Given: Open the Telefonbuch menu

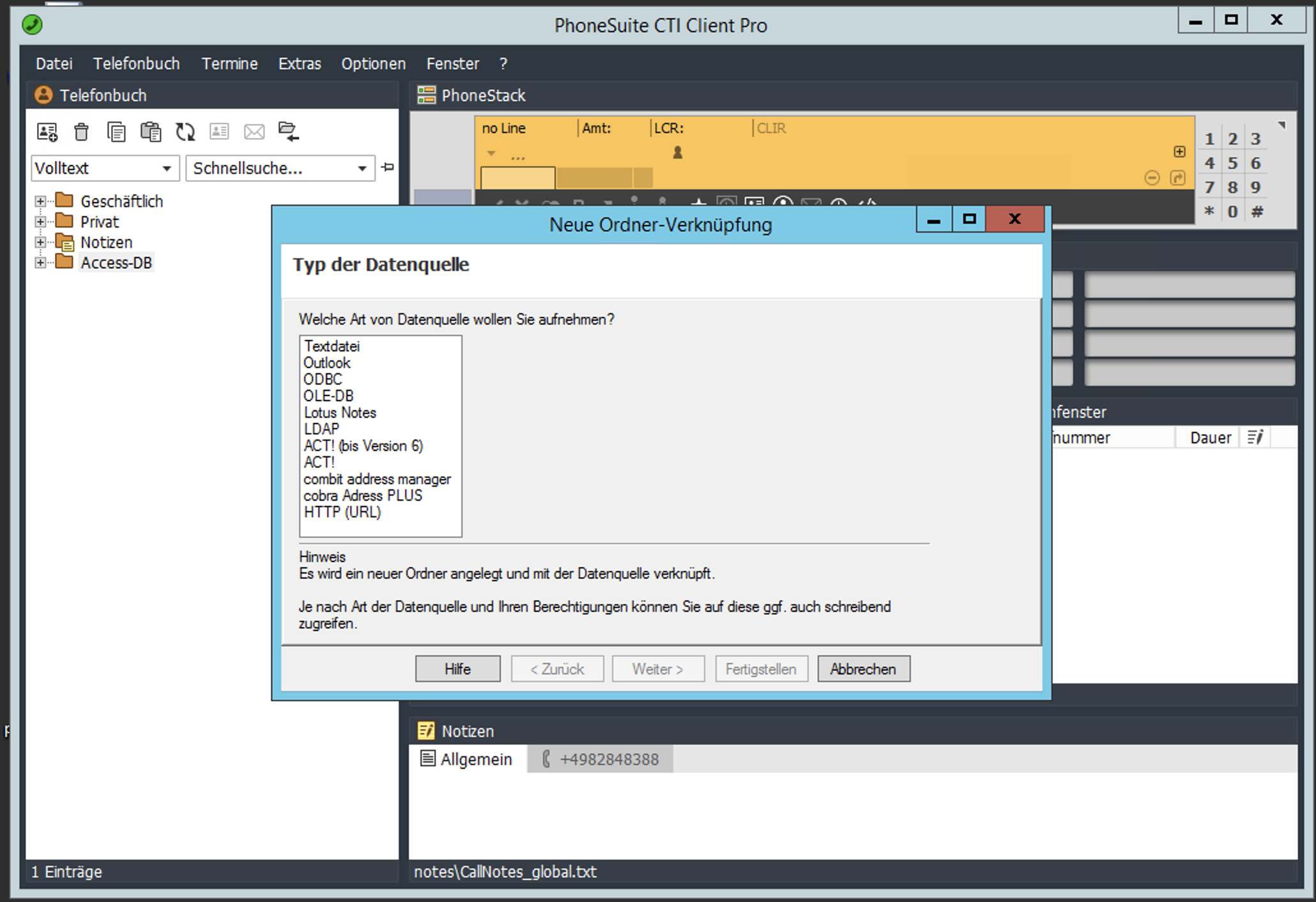Looking at the screenshot, I should (x=136, y=64).
